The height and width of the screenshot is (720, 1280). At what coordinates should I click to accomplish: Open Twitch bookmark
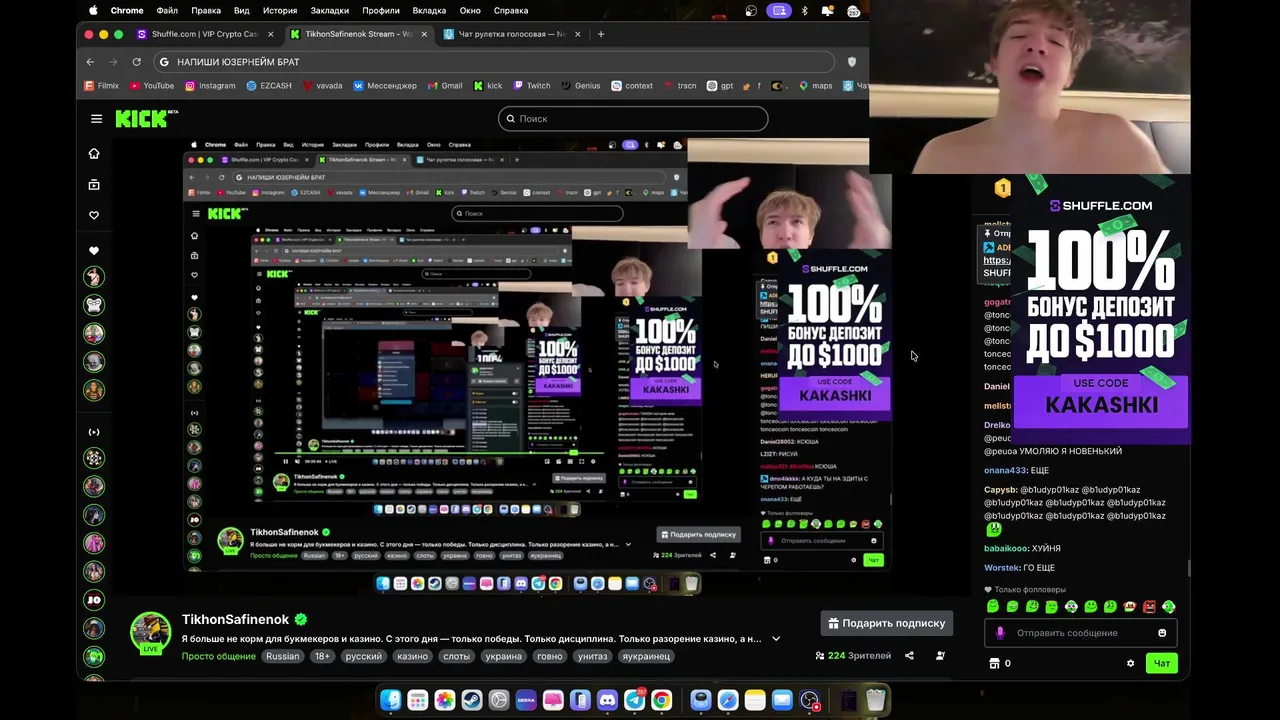[x=532, y=86]
